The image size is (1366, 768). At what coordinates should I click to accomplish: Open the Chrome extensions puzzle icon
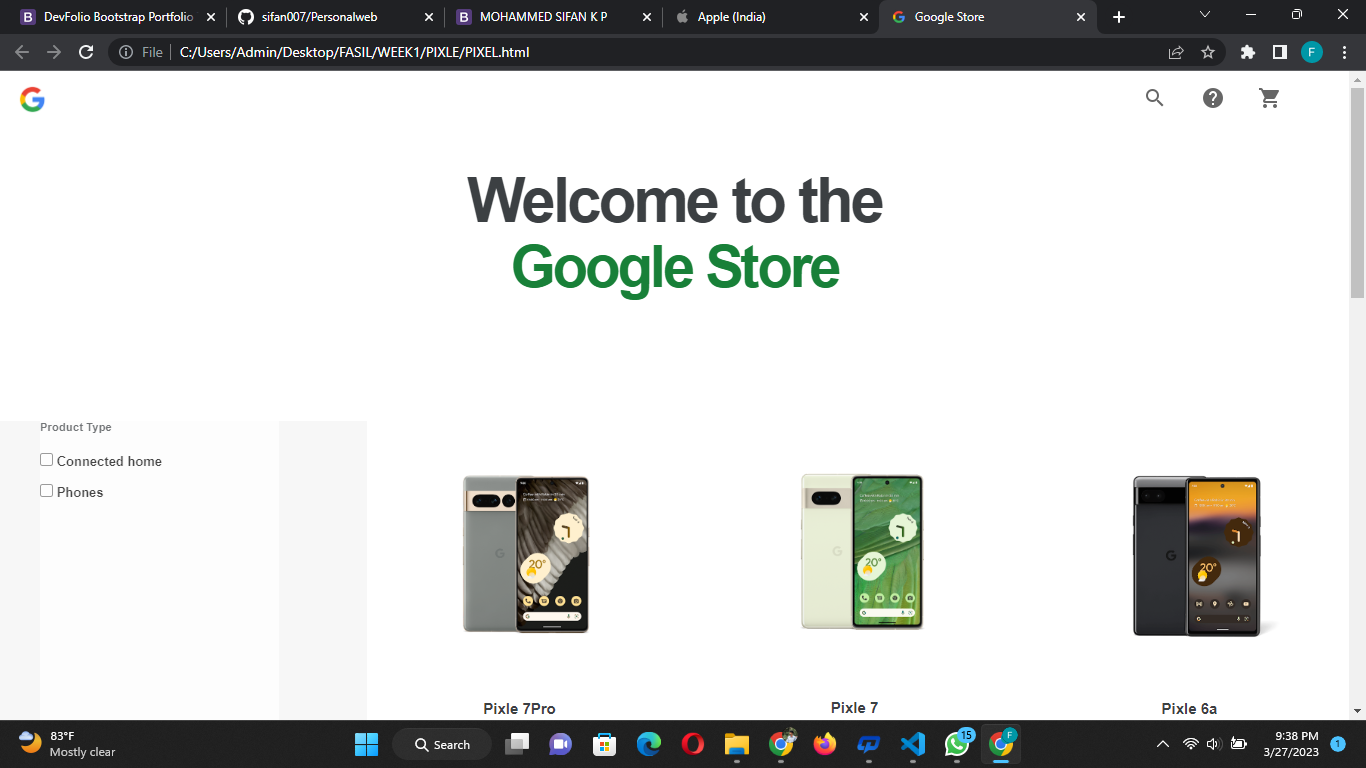click(1247, 52)
